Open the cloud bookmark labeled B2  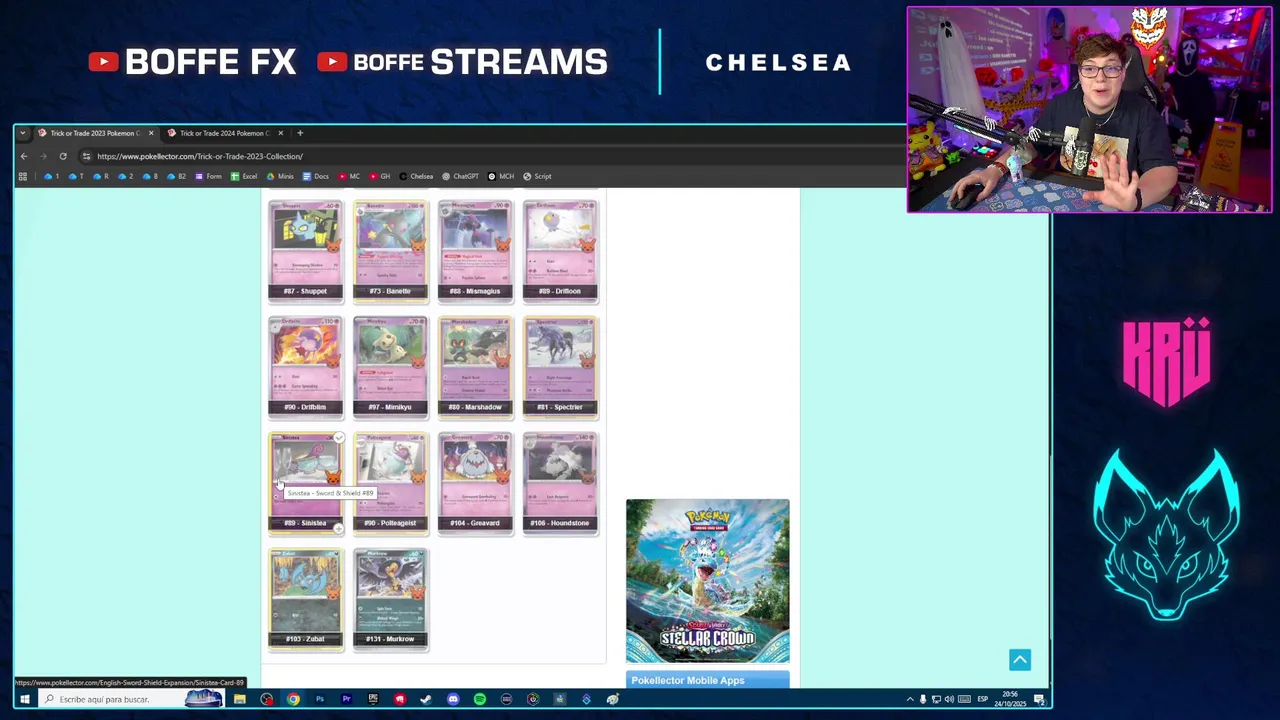click(176, 176)
